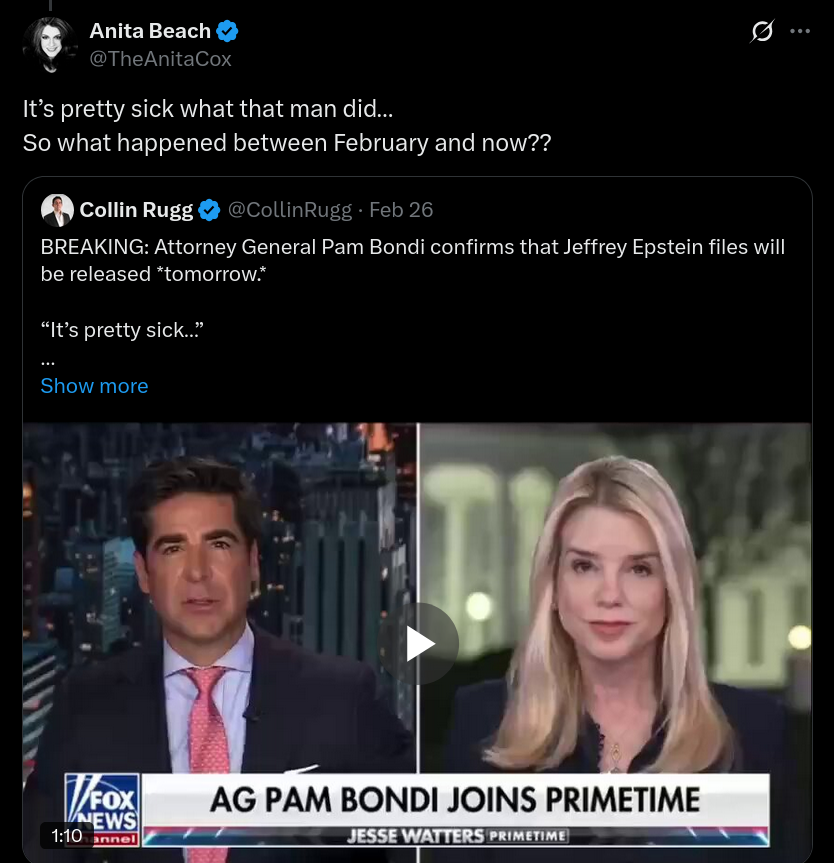Open the @TheAnitaCox handle link
834x863 pixels.
160,59
